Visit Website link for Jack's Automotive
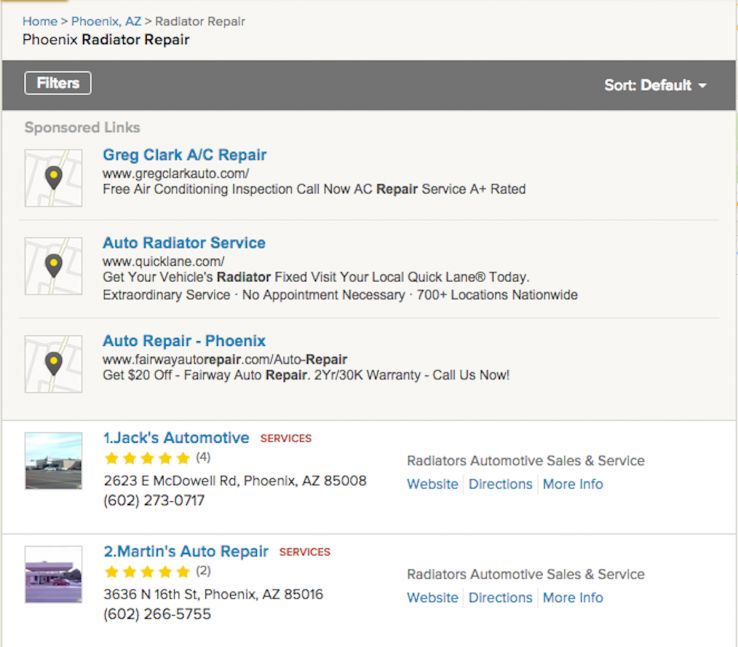 pos(432,484)
